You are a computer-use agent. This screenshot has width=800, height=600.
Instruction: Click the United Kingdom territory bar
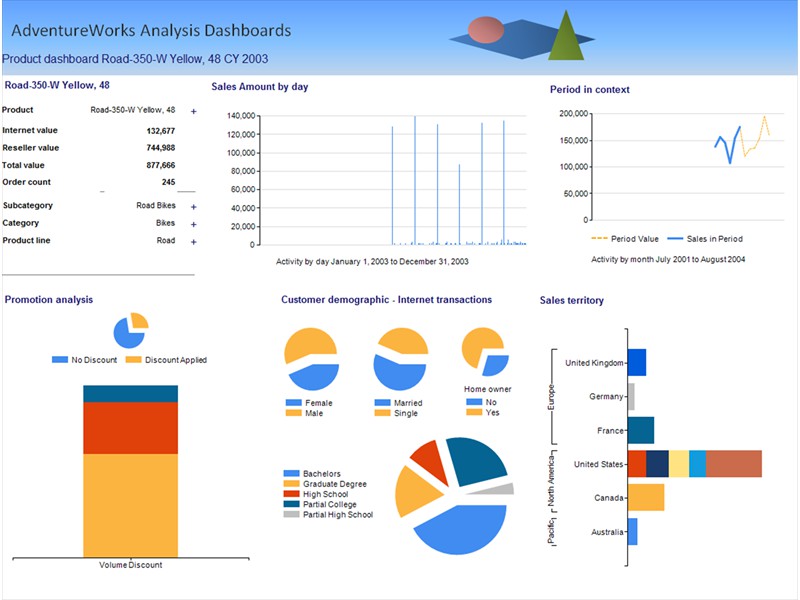tap(637, 362)
